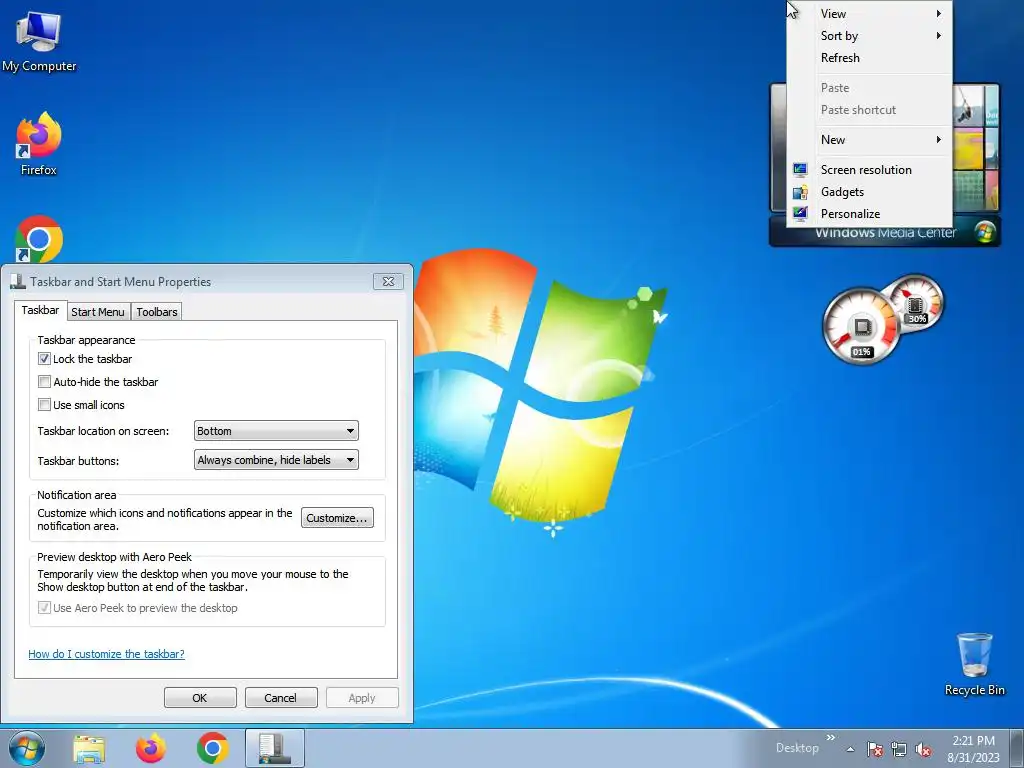Open the My Computer desktop icon
1024x768 pixels.
39,42
